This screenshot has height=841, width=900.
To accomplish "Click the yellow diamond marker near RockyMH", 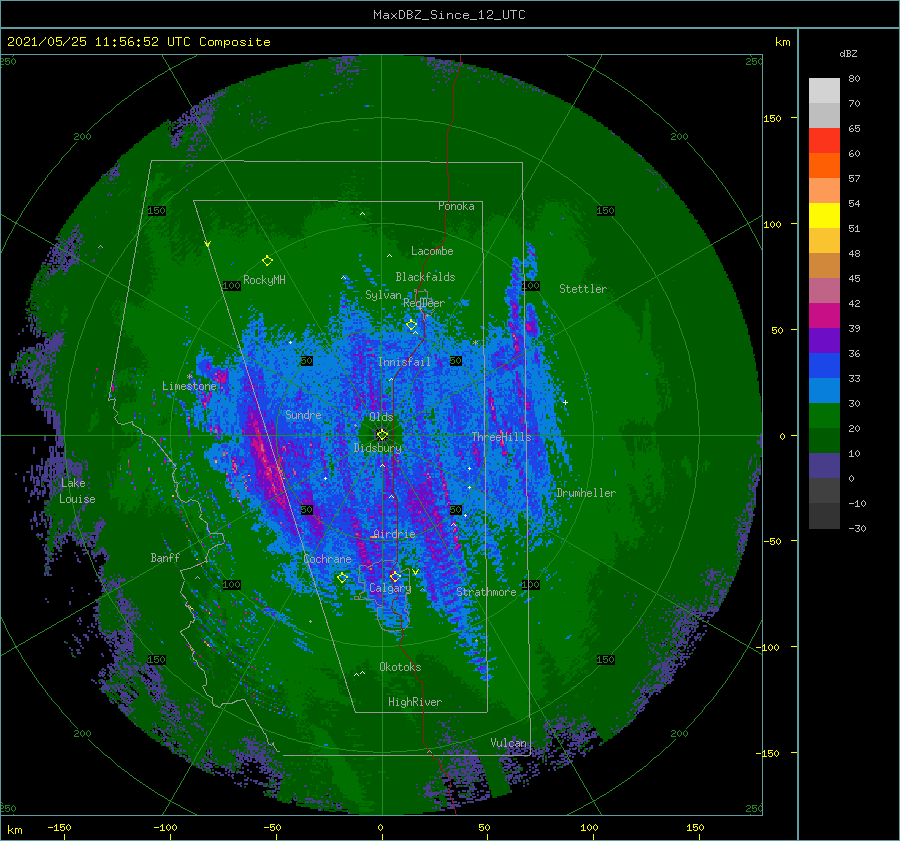I will tap(267, 261).
